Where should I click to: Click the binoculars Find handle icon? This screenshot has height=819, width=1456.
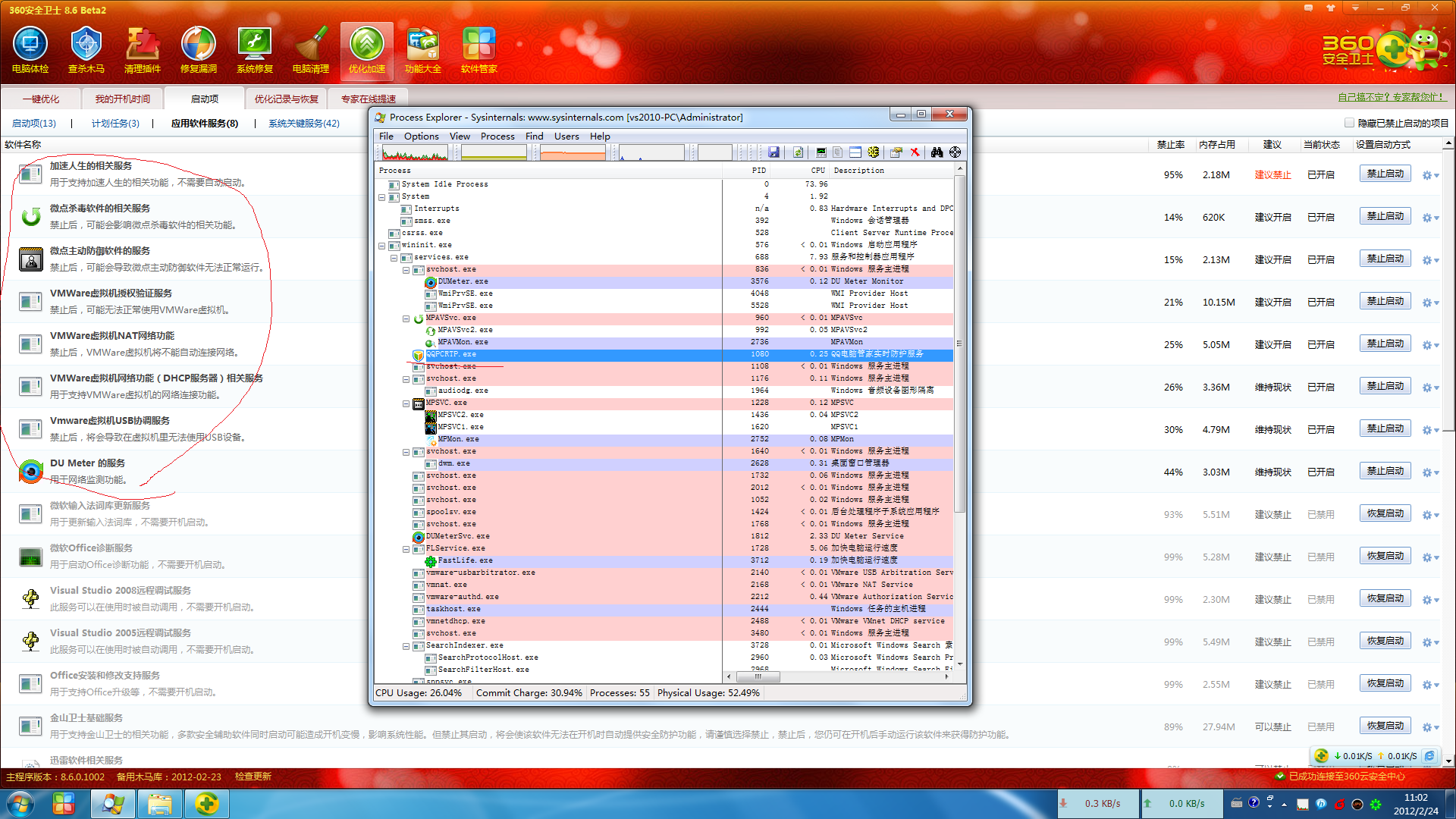pyautogui.click(x=937, y=152)
